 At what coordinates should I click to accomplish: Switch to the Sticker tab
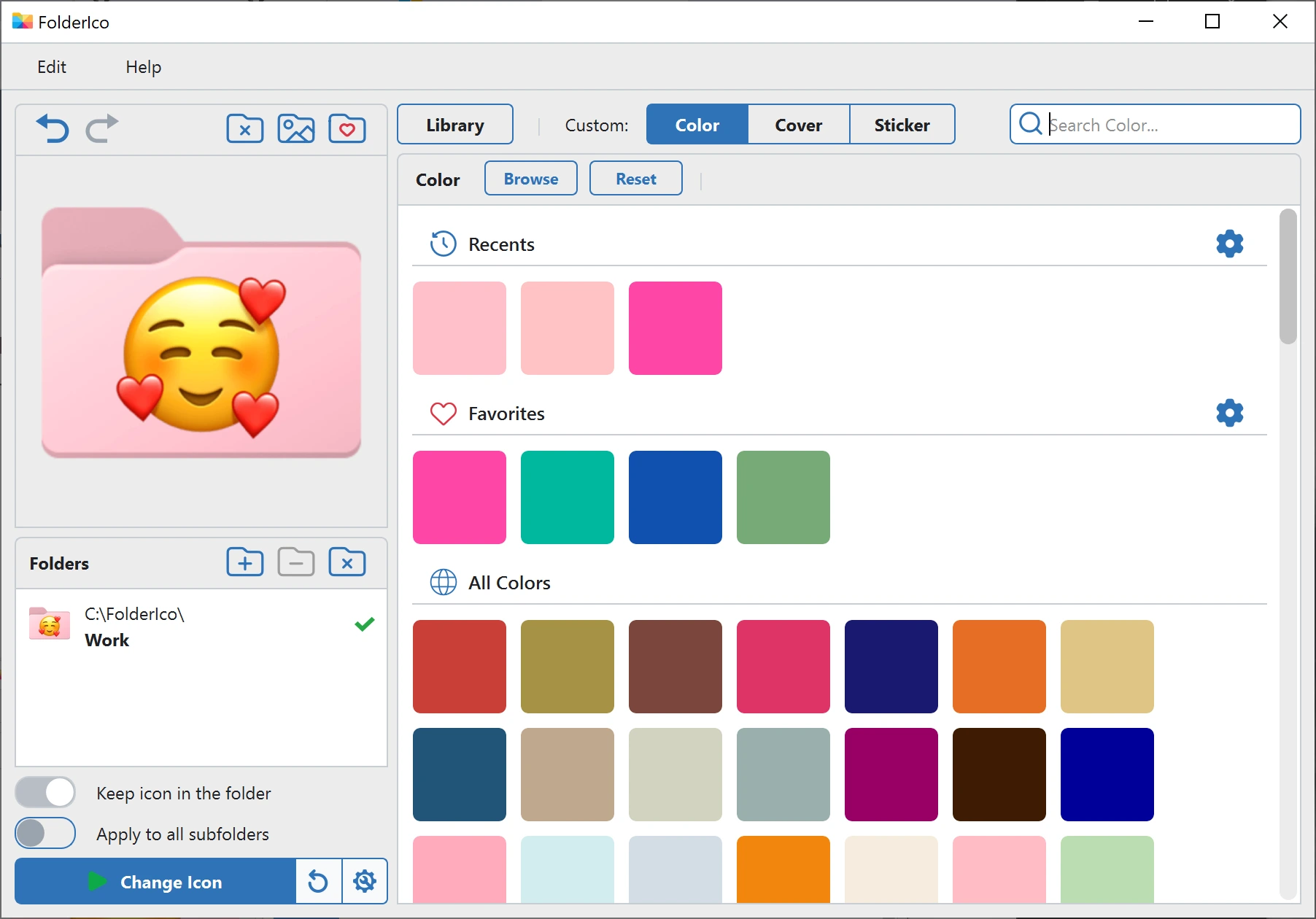coord(902,125)
